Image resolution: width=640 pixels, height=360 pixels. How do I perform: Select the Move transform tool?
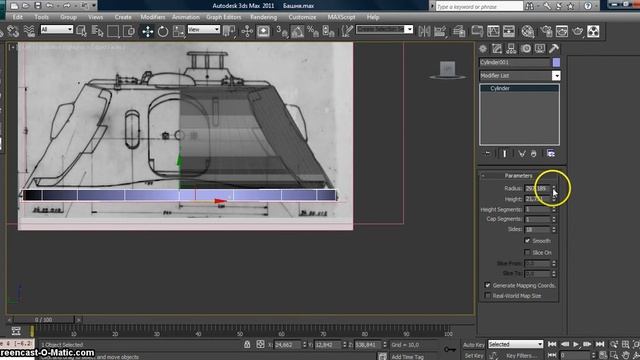coord(147,31)
